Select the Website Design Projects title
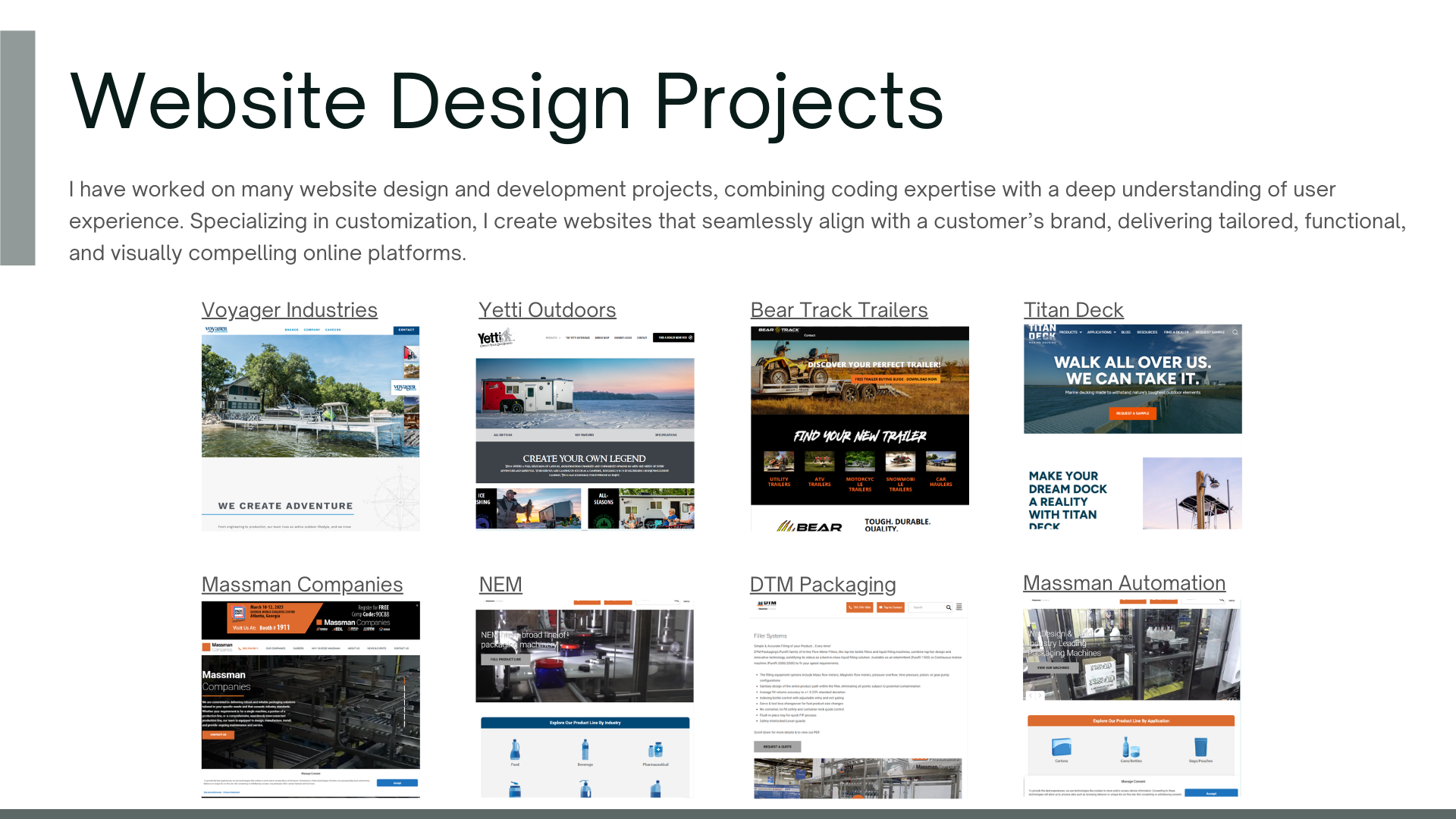 [x=507, y=102]
